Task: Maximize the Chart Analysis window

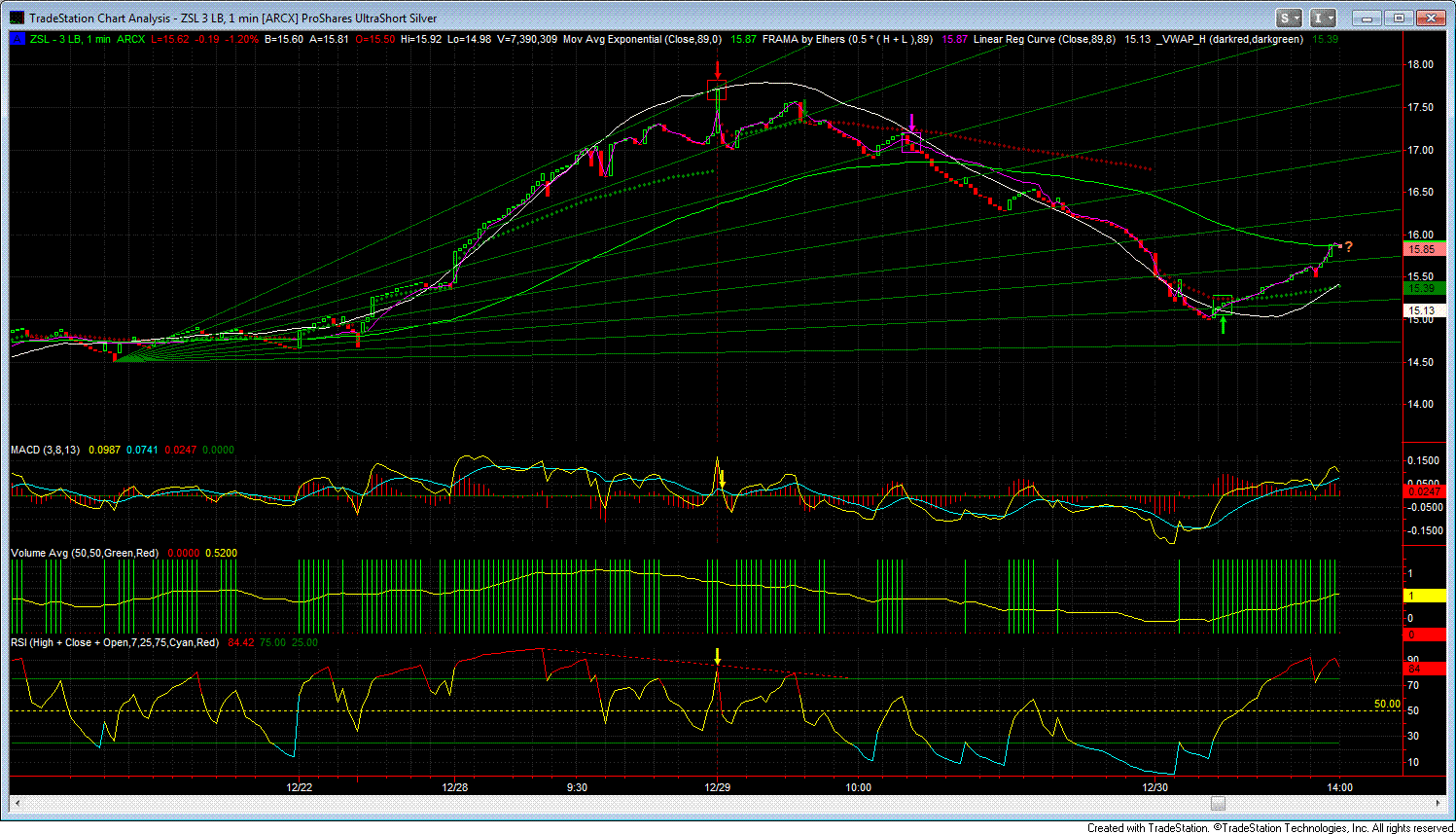Action: tap(1399, 18)
